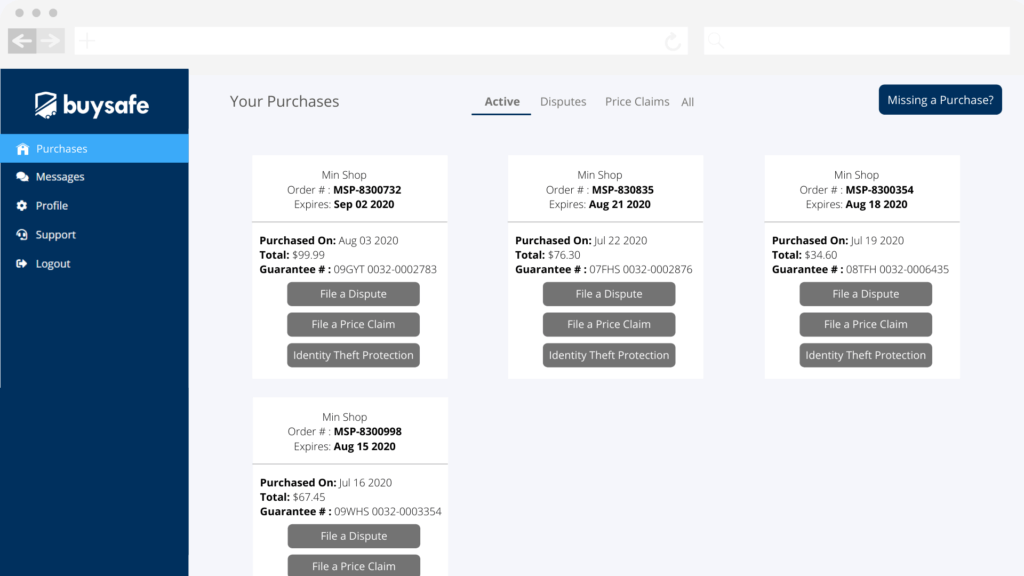
Task: Click guarantee number 09WHS 0032-0003354
Action: click(388, 511)
